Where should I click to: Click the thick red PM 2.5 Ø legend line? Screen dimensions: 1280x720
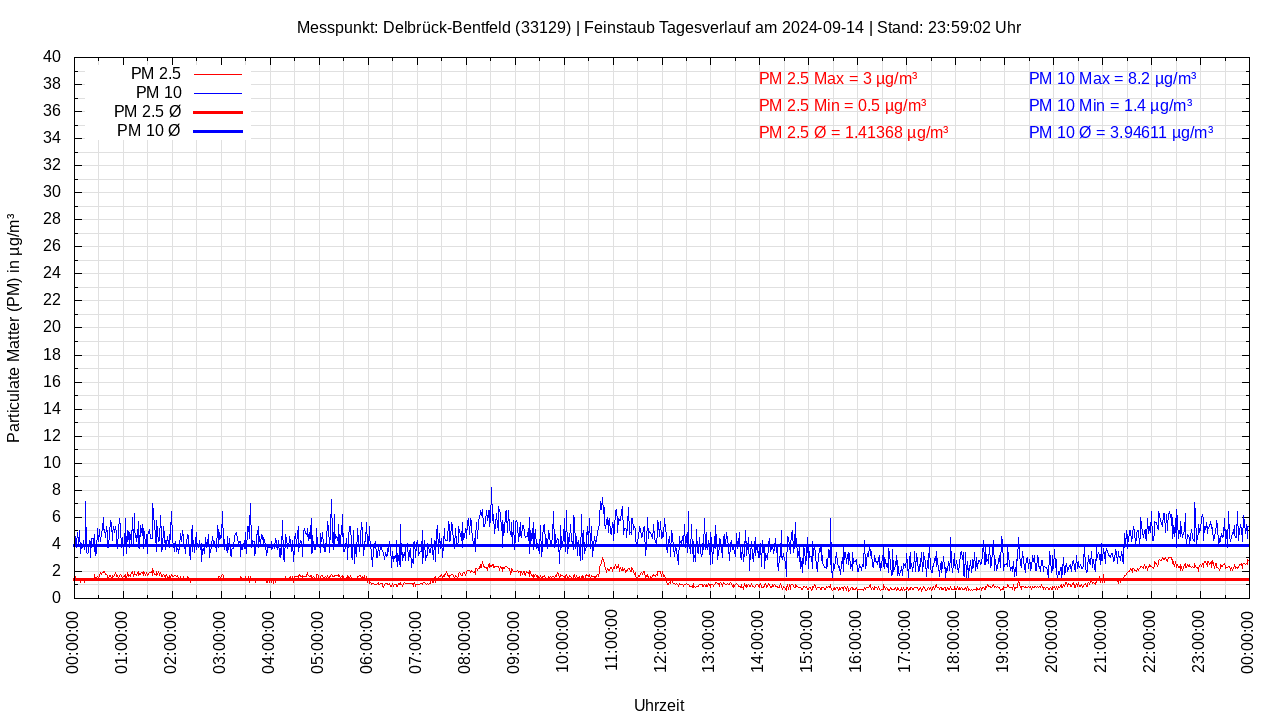point(217,112)
